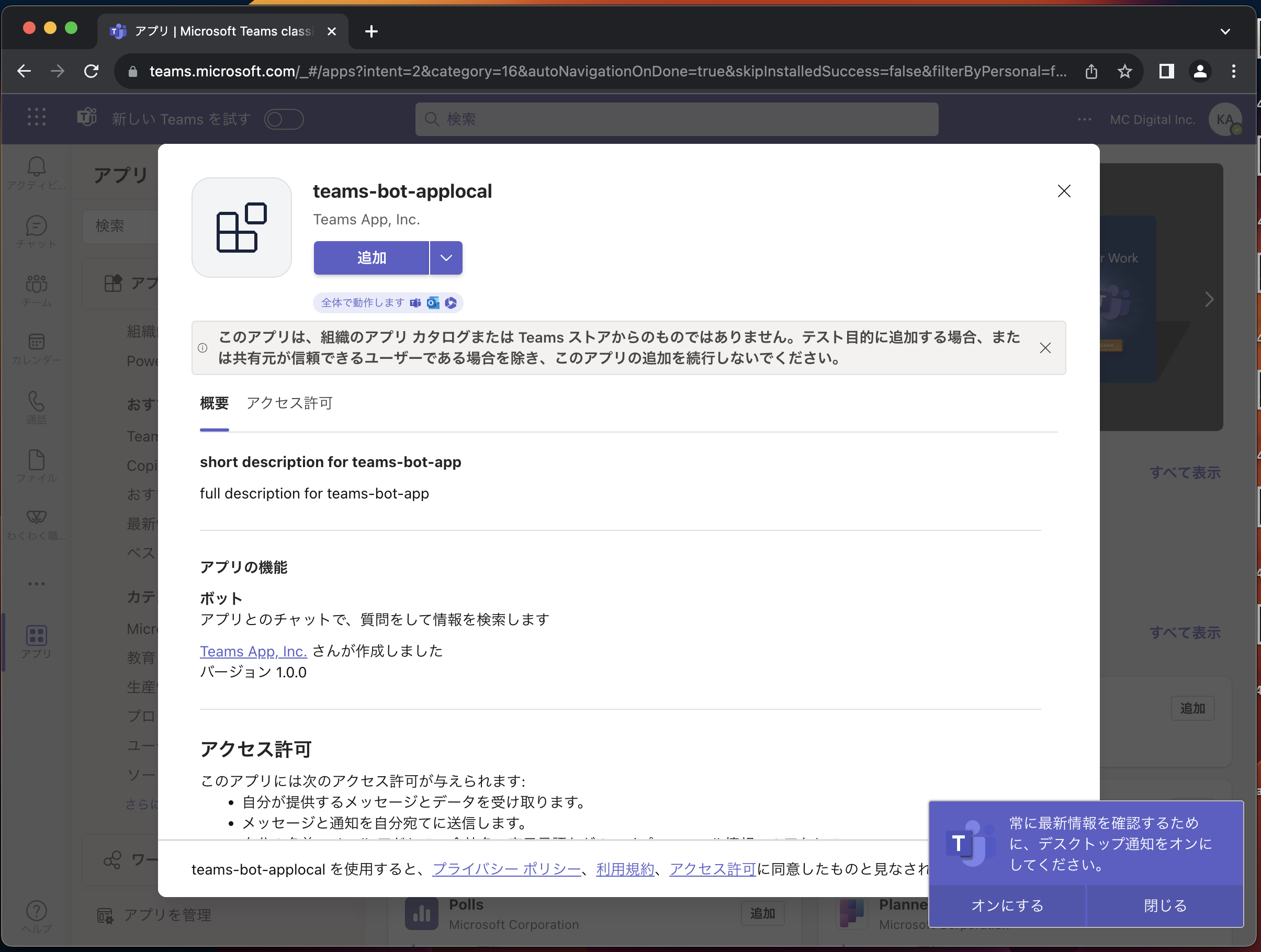Toggle the browser side panel icon
Screen dimensions: 1261x952
[1166, 71]
